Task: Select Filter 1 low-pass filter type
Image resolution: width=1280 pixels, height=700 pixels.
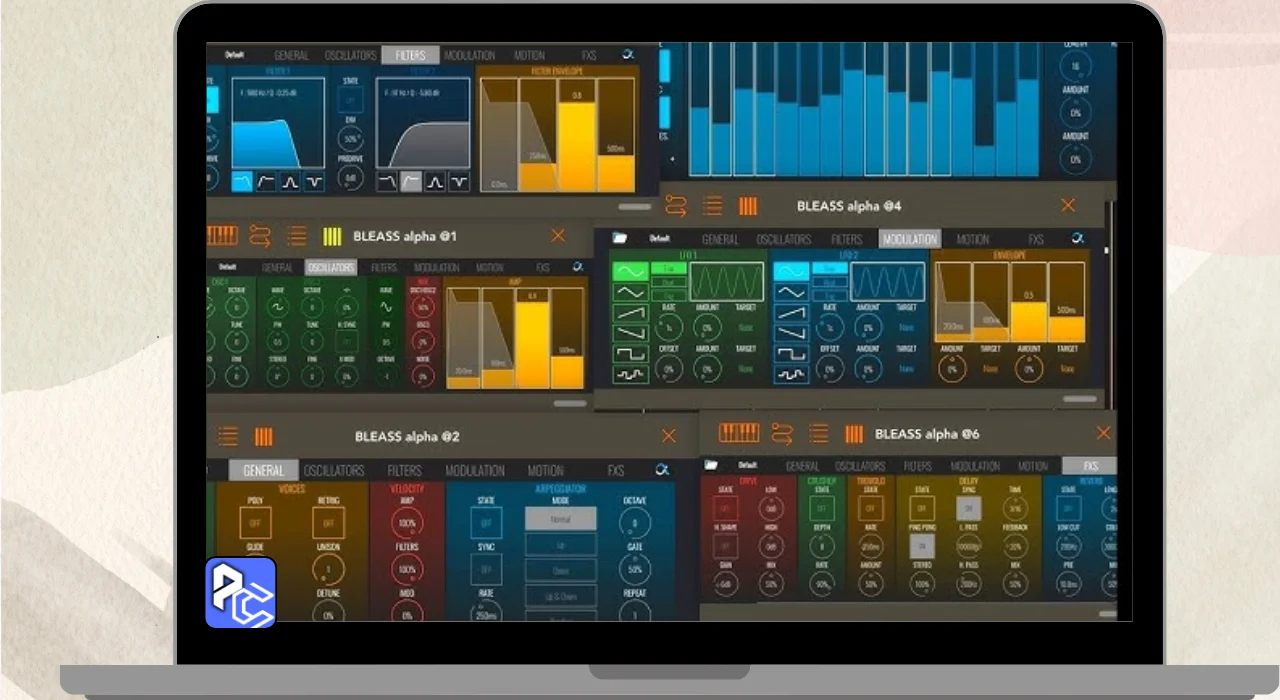Action: (243, 182)
